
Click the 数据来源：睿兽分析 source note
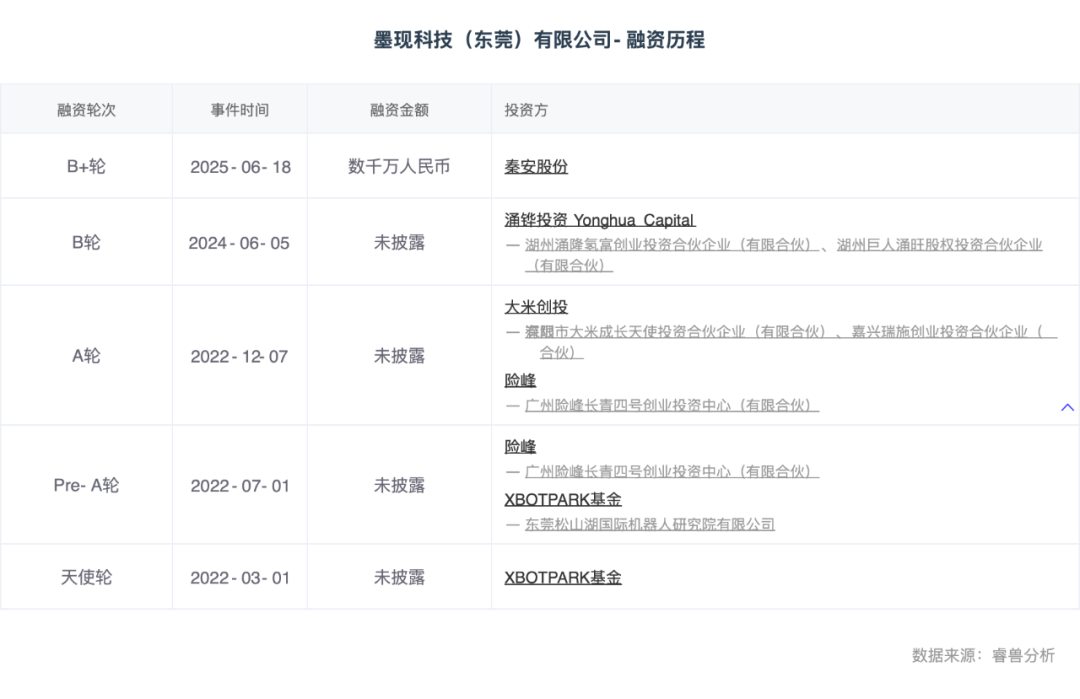tap(983, 655)
